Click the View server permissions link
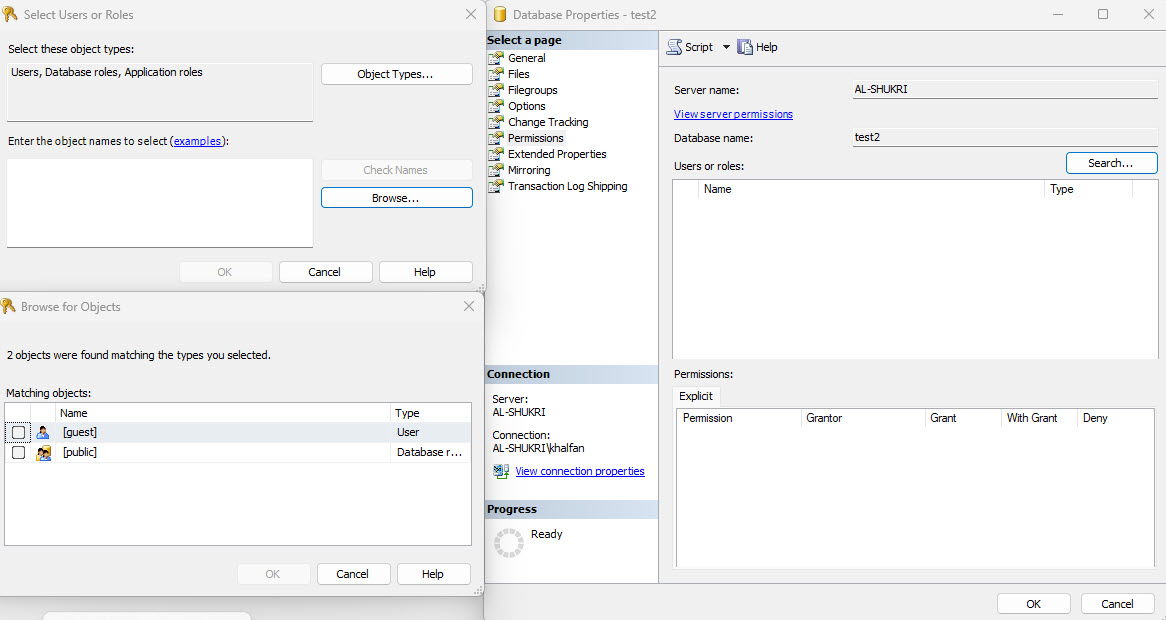 (733, 114)
